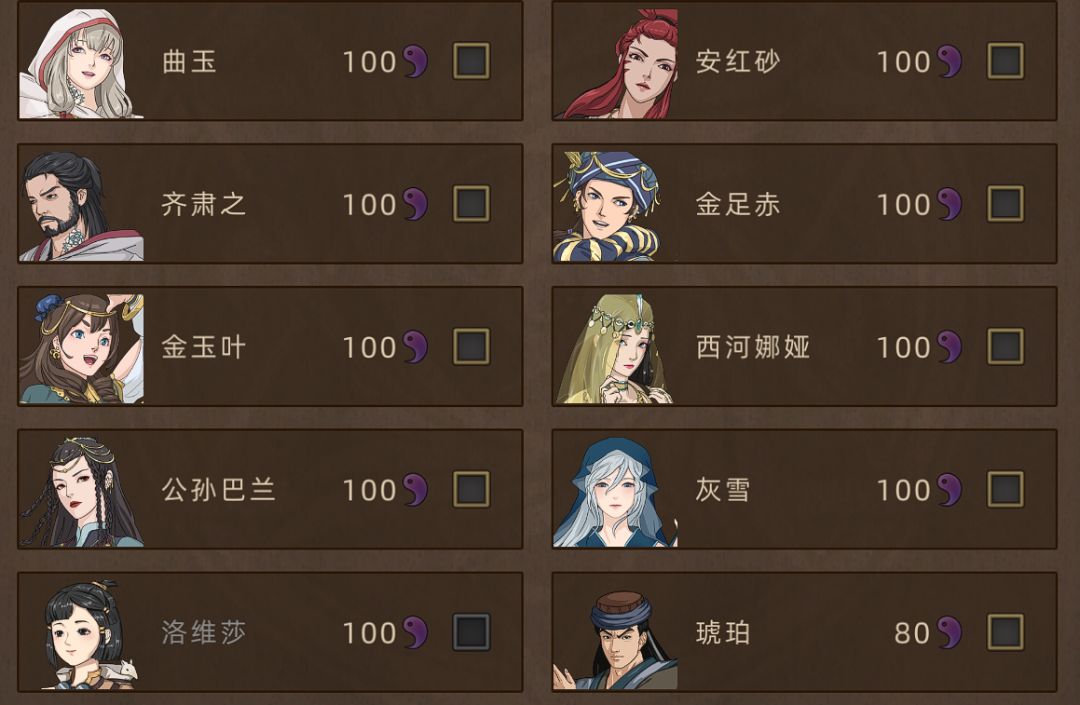Click the purple currency icon in 灰雪's row
Viewport: 1080px width, 705px height.
949,490
